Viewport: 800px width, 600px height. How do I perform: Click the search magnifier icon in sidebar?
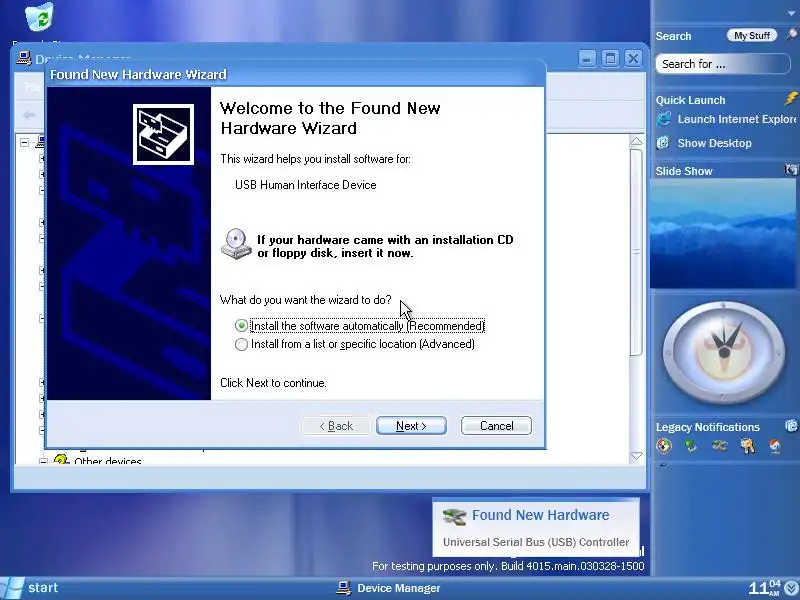coord(791,35)
